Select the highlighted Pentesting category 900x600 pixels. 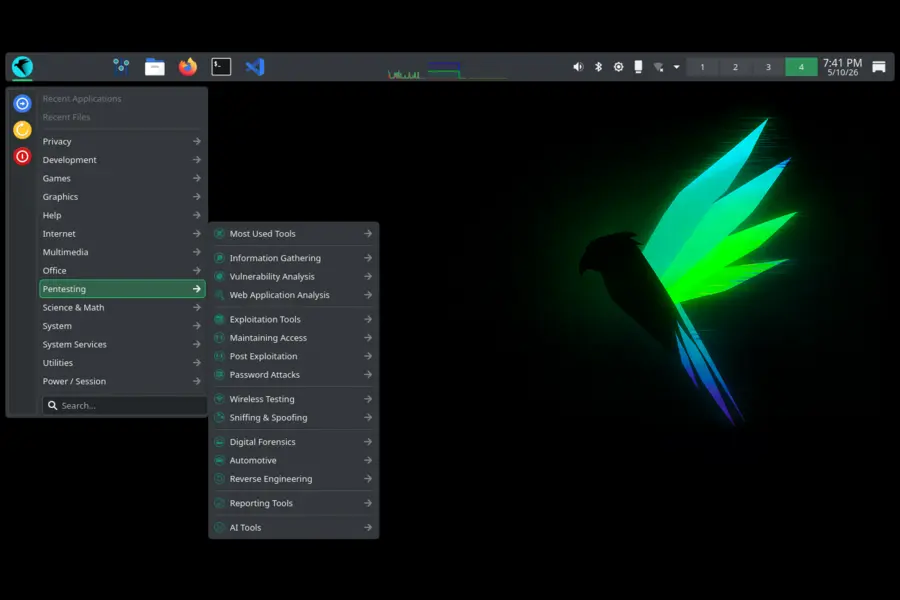tap(122, 289)
